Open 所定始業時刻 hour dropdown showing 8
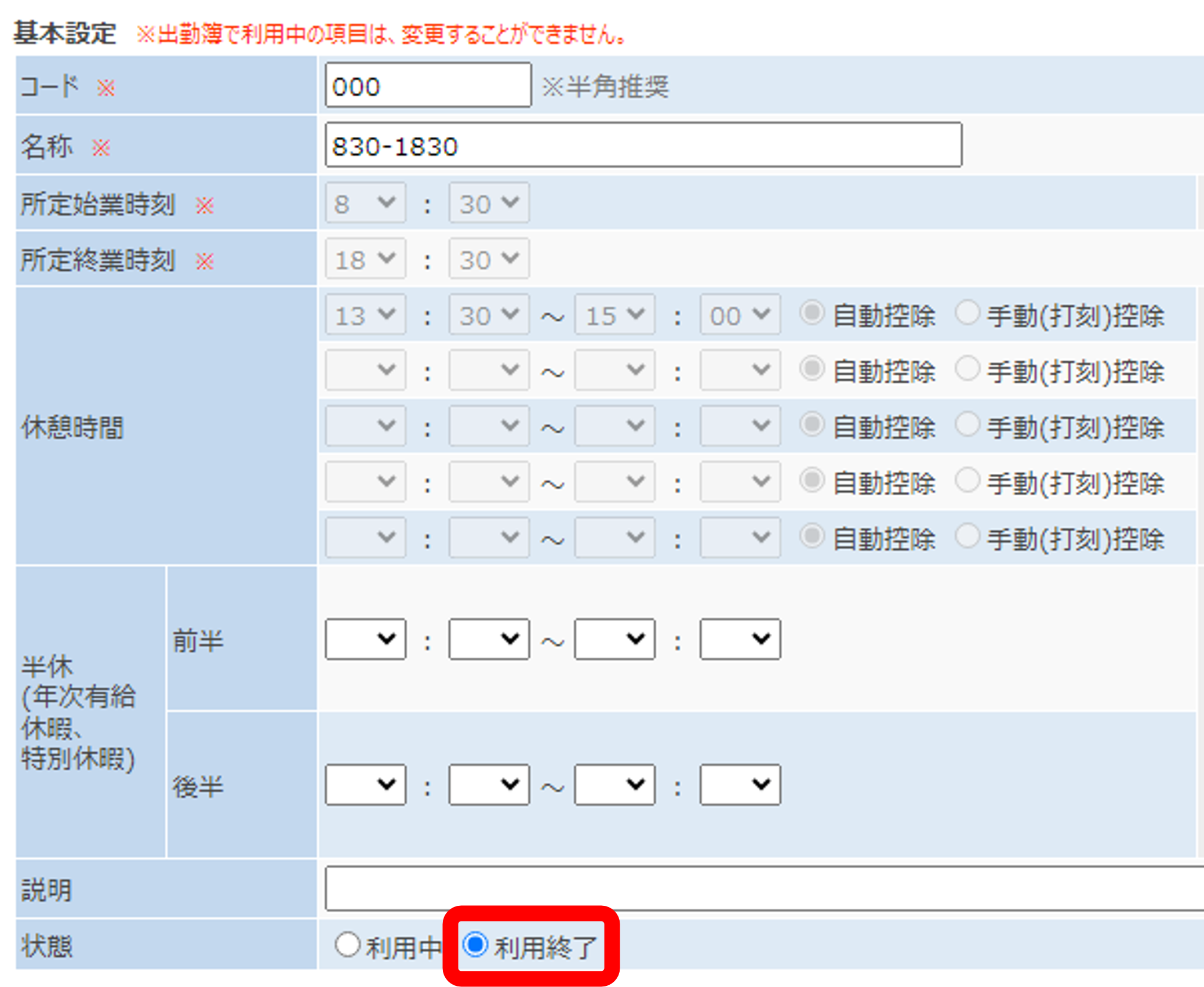Screen dimensions: 1204x987 pos(365,203)
